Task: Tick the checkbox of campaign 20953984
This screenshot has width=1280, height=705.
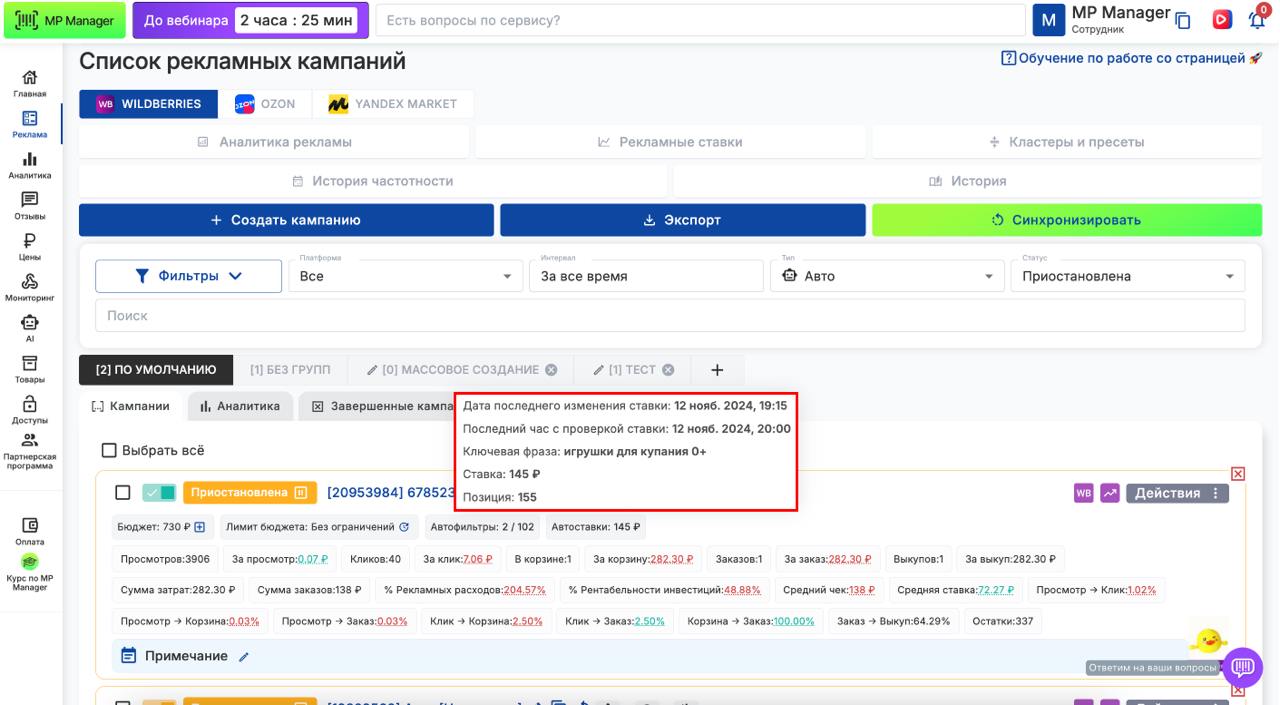Action: click(x=123, y=493)
